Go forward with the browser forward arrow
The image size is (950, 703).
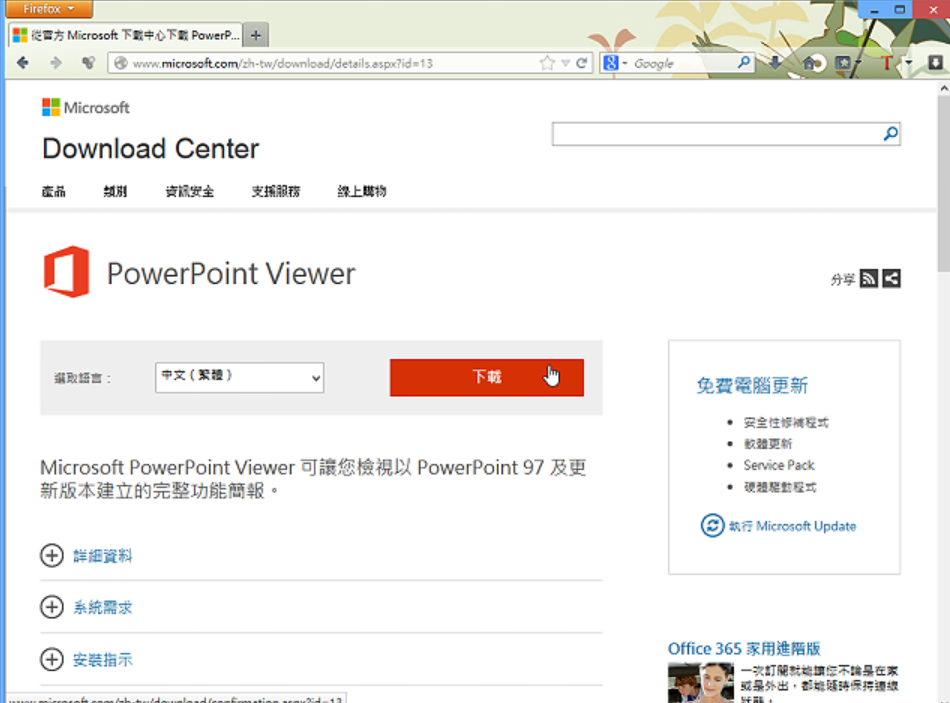56,62
